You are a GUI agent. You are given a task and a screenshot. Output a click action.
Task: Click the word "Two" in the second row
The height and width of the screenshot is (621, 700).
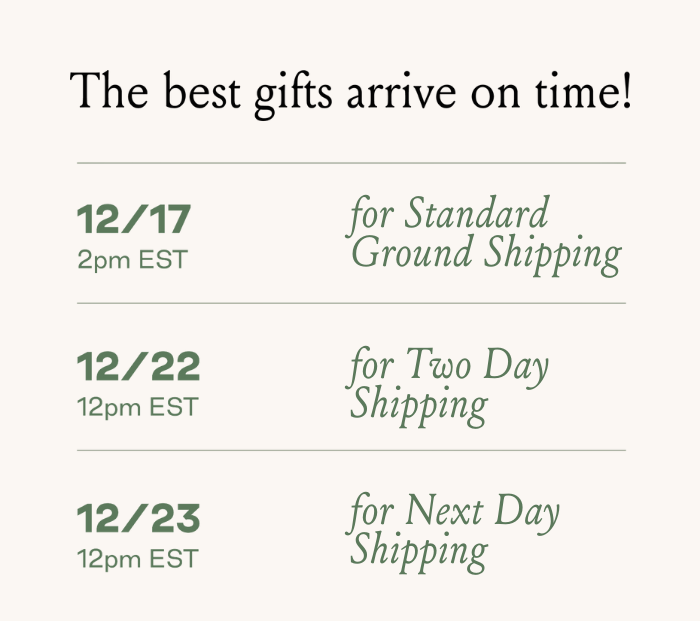click(x=438, y=366)
